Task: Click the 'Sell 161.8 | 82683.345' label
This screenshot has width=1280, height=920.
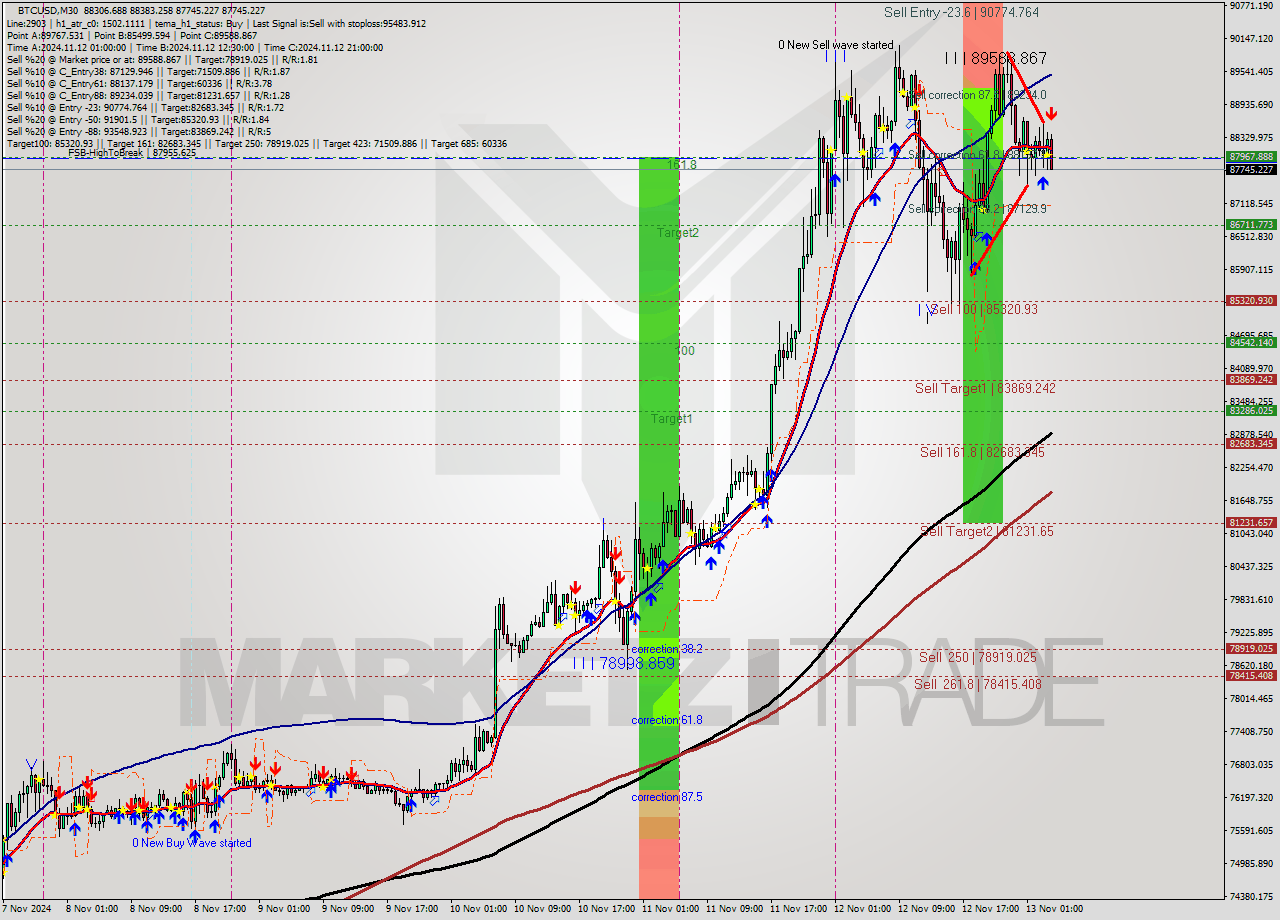Action: coord(982,452)
